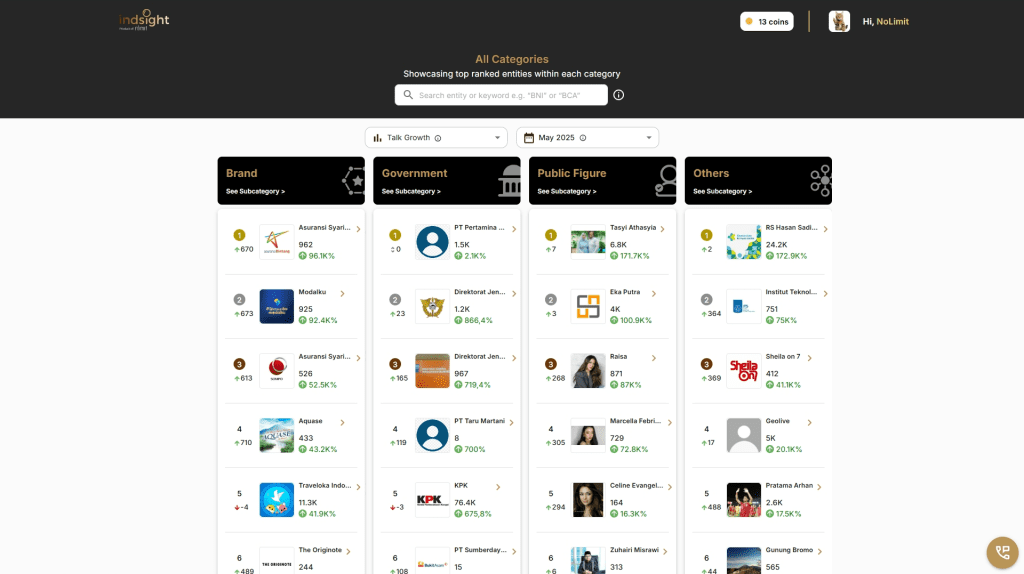1024x574 pixels.
Task: Click the Brand category star icon
Action: click(x=353, y=181)
